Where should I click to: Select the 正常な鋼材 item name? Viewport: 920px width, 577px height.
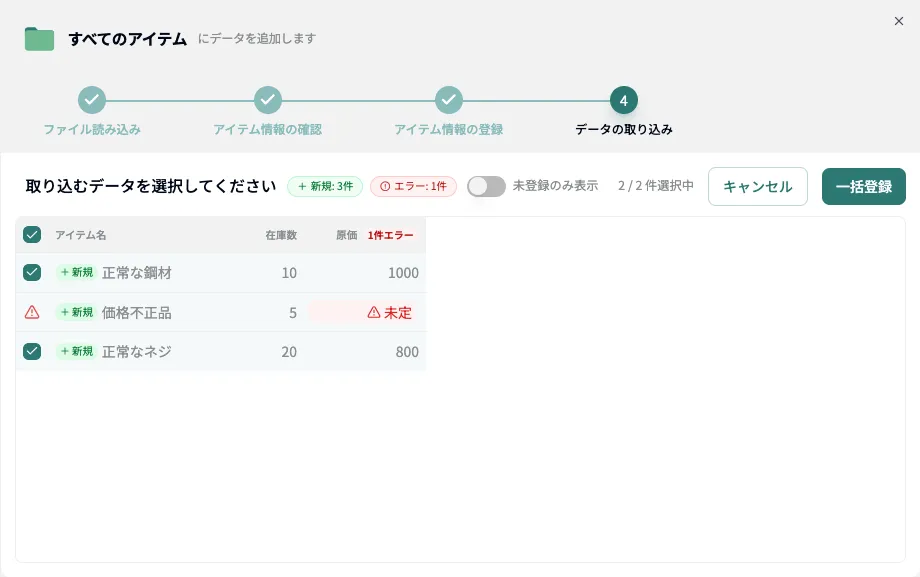point(137,272)
